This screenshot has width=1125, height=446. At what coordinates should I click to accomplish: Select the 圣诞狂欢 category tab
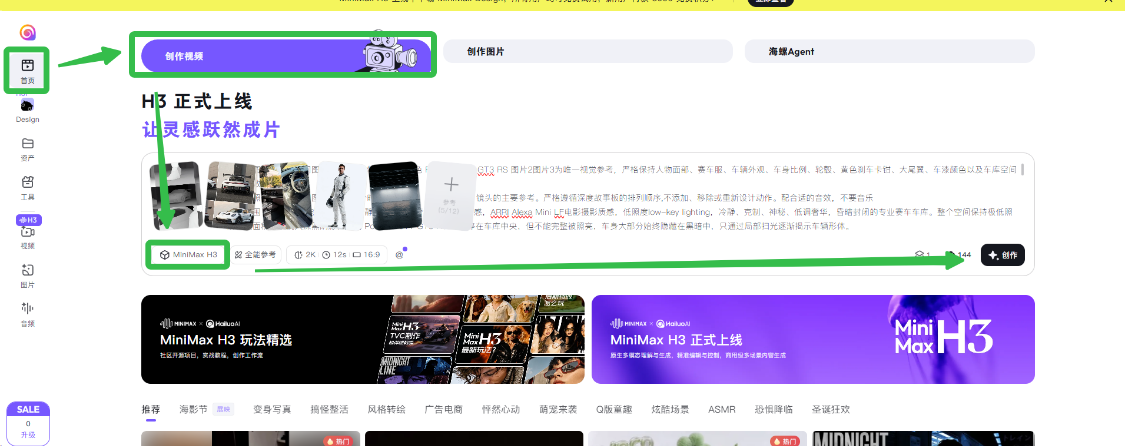[831, 409]
